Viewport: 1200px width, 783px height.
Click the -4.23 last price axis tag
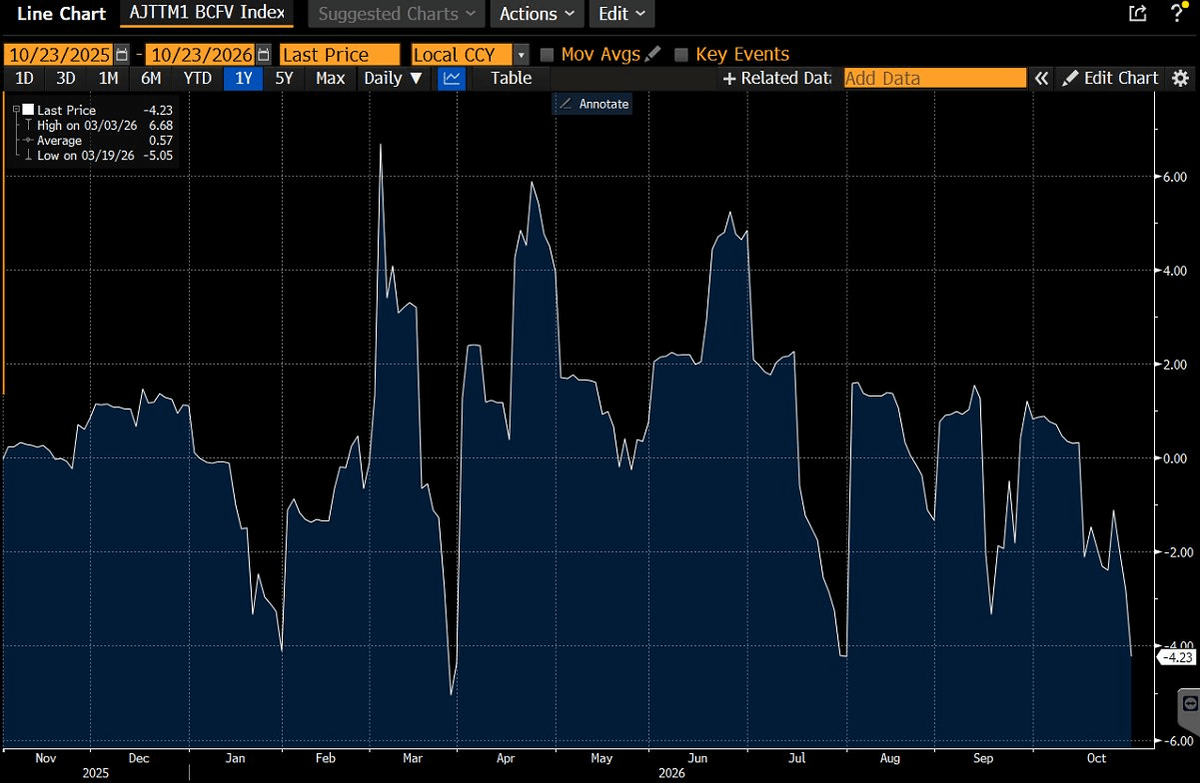point(1176,657)
